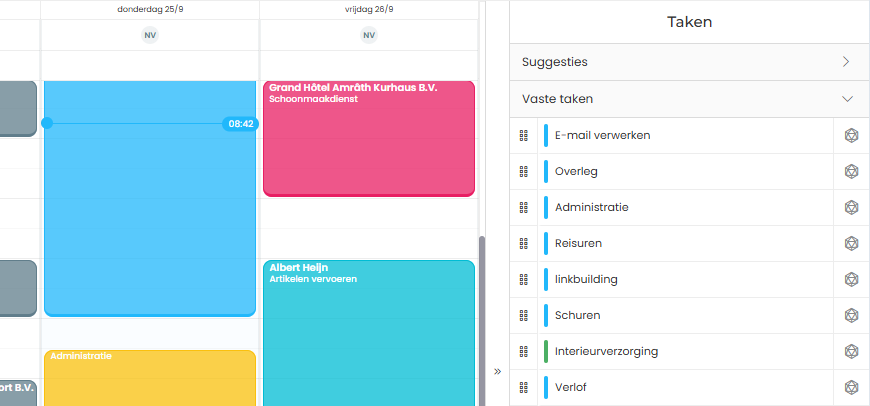Click the polyhedron icon next to Overleg
The width and height of the screenshot is (870, 406).
[x=851, y=172]
